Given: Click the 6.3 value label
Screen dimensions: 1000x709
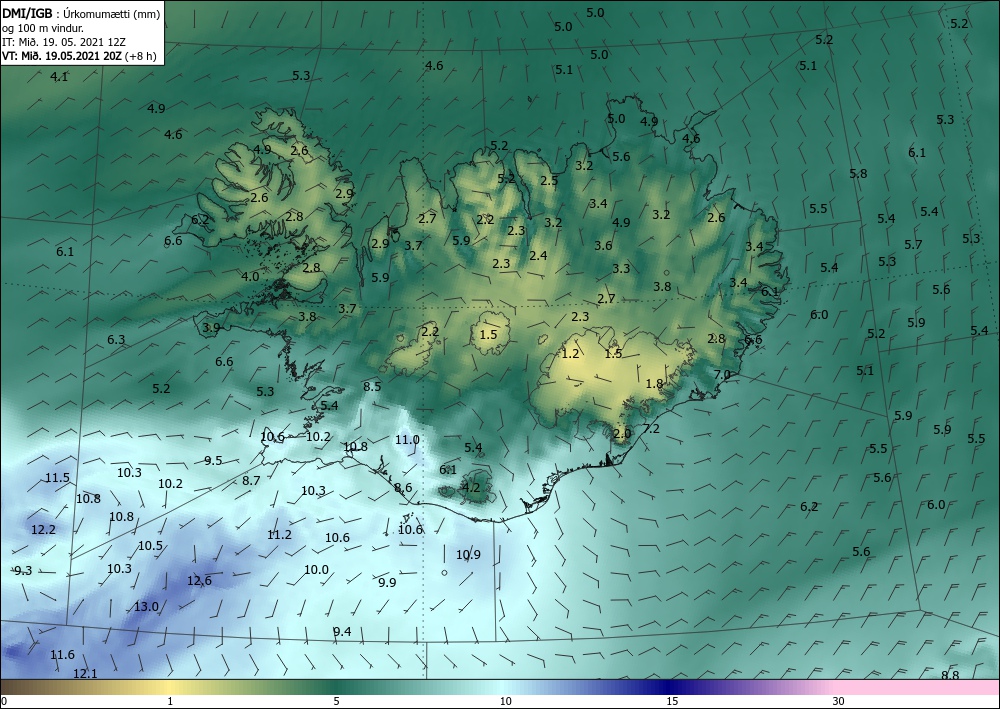Looking at the screenshot, I should (116, 339).
